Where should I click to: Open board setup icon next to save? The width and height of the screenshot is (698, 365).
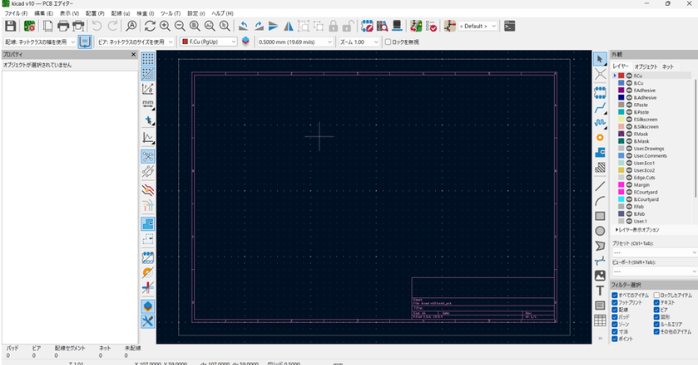29,26
